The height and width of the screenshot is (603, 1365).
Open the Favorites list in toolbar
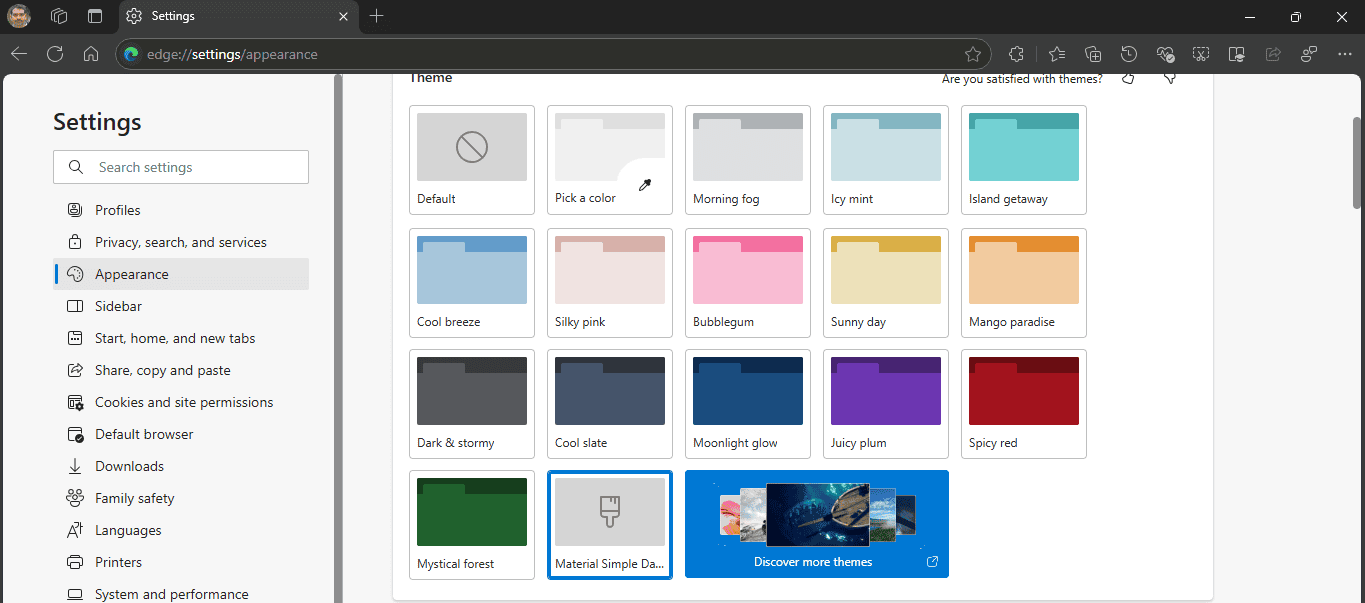(x=1057, y=54)
